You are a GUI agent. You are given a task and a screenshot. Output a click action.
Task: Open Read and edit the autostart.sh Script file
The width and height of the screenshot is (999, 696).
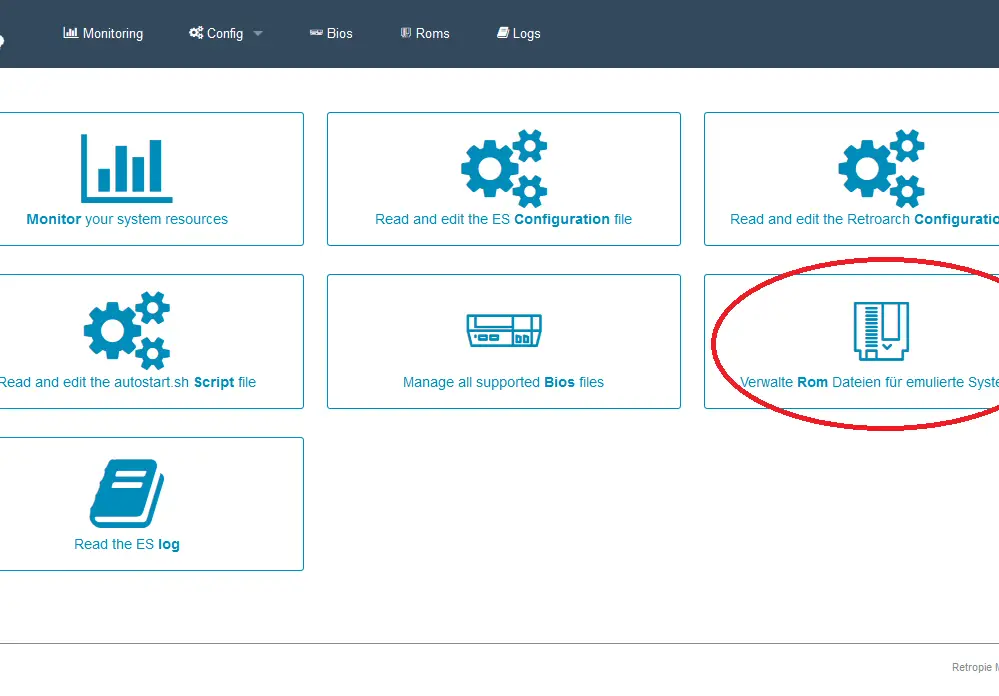click(127, 382)
